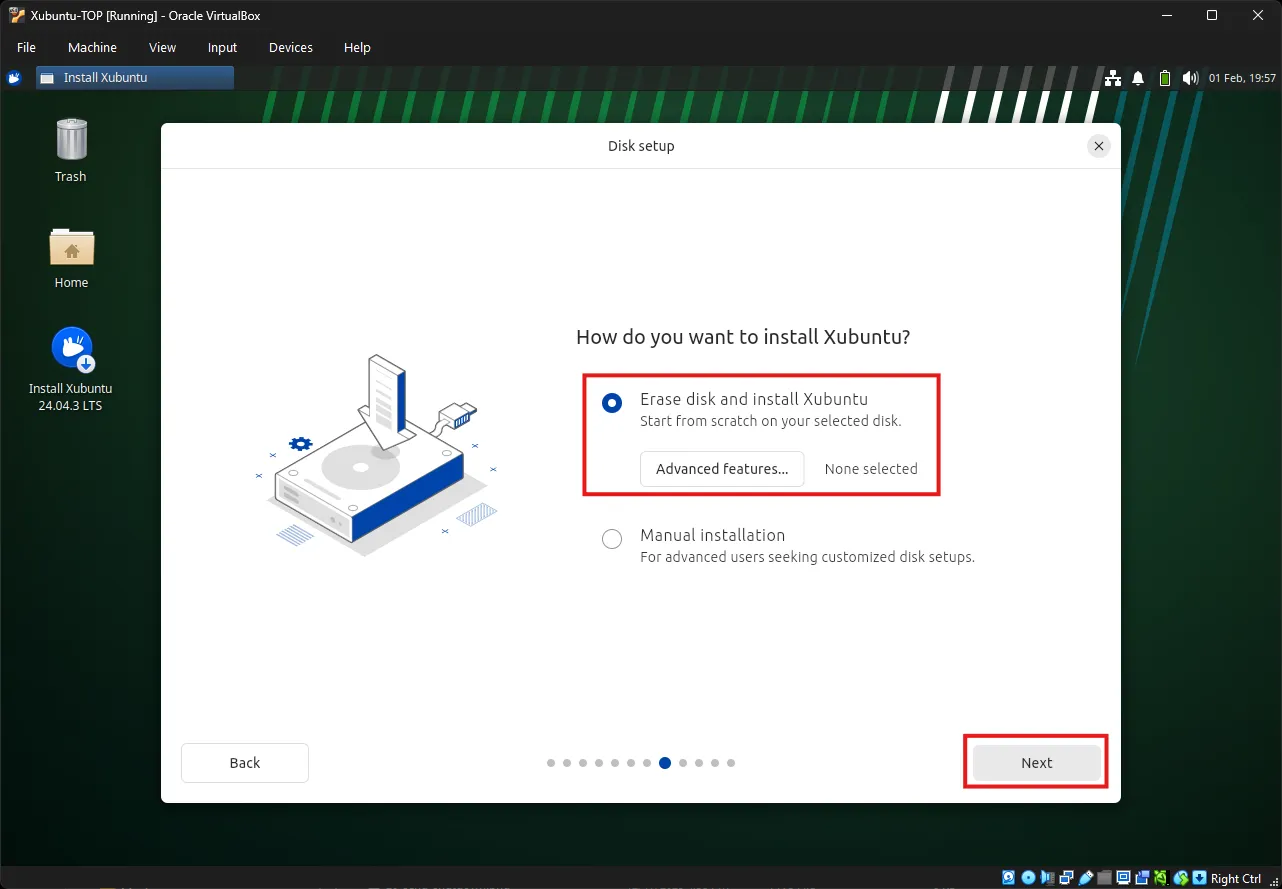
Task: Click the battery icon in the Xfce panel
Action: (x=1164, y=77)
